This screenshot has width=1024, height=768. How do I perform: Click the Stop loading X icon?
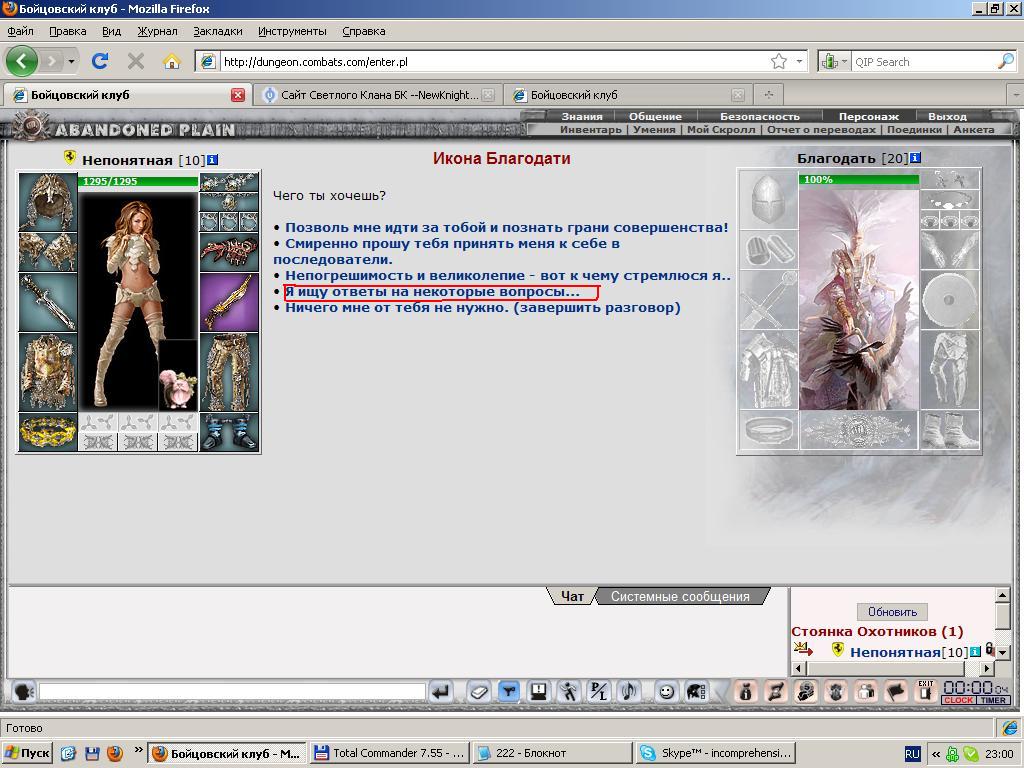coord(136,61)
